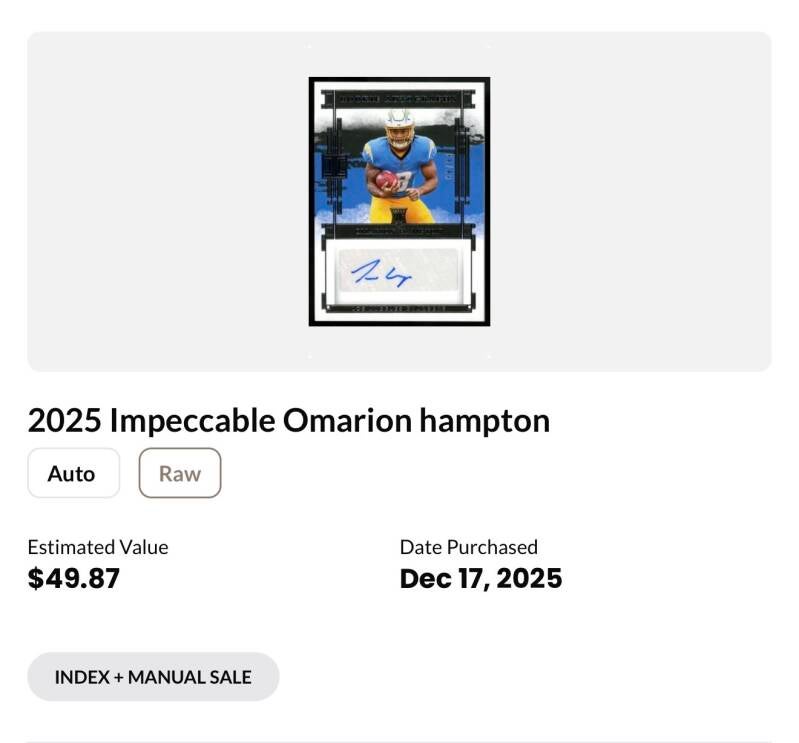Screen dimensions: 799x743
Task: Click the INDEX + MANUAL SALE badge
Action: (153, 677)
